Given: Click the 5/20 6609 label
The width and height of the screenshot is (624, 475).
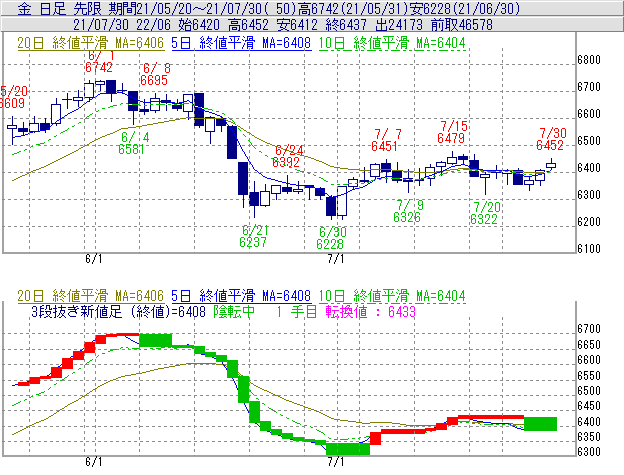Looking at the screenshot, I should (13, 97).
